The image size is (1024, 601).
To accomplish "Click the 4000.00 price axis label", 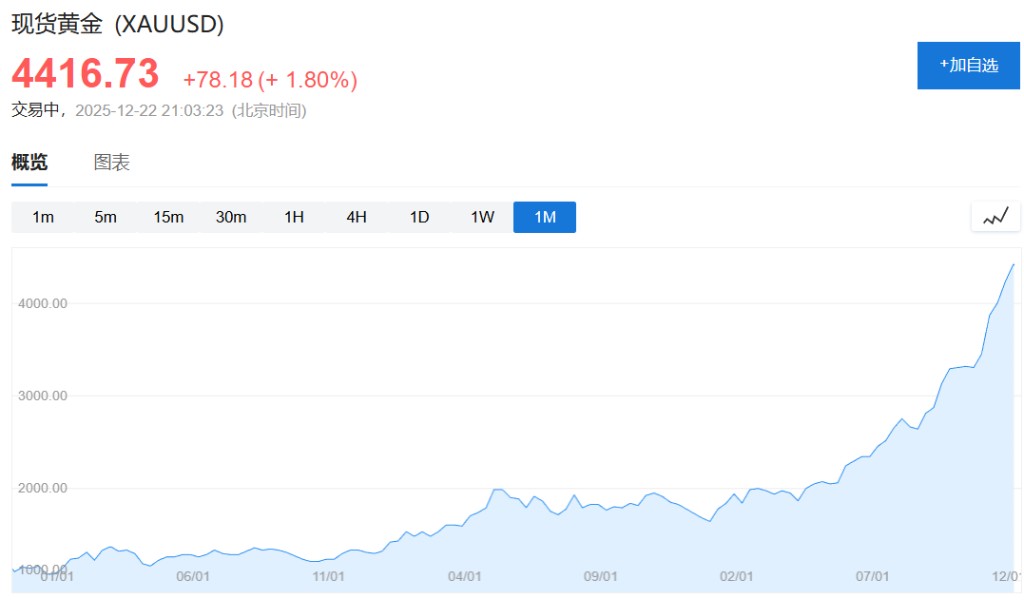I will tap(42, 303).
